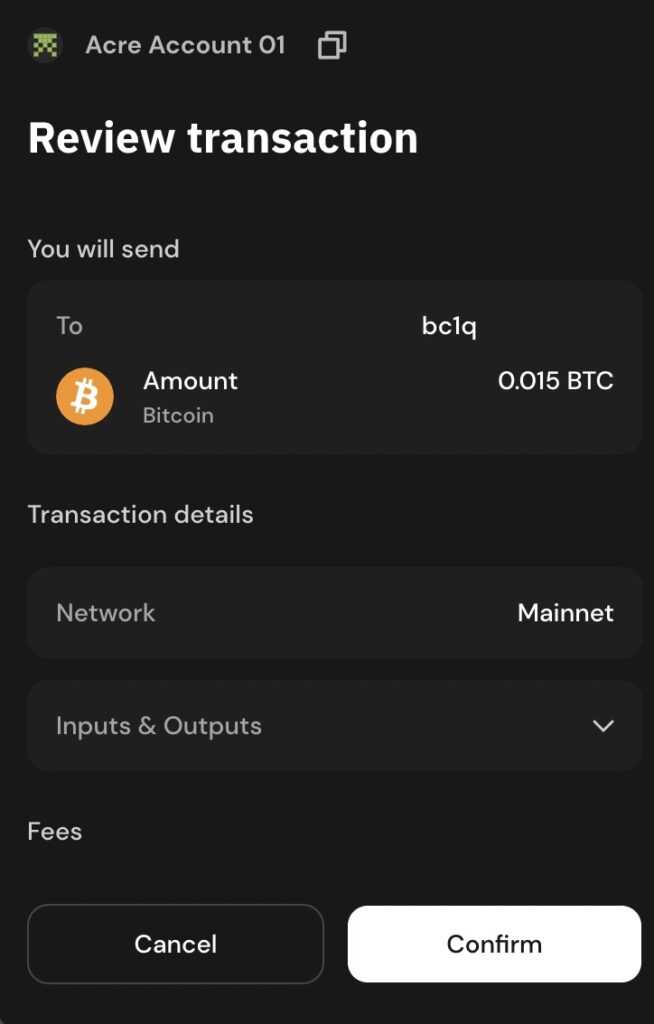Expand the Inputs & Outputs chevron arrow
Viewport: 654px width, 1024px height.
click(603, 726)
